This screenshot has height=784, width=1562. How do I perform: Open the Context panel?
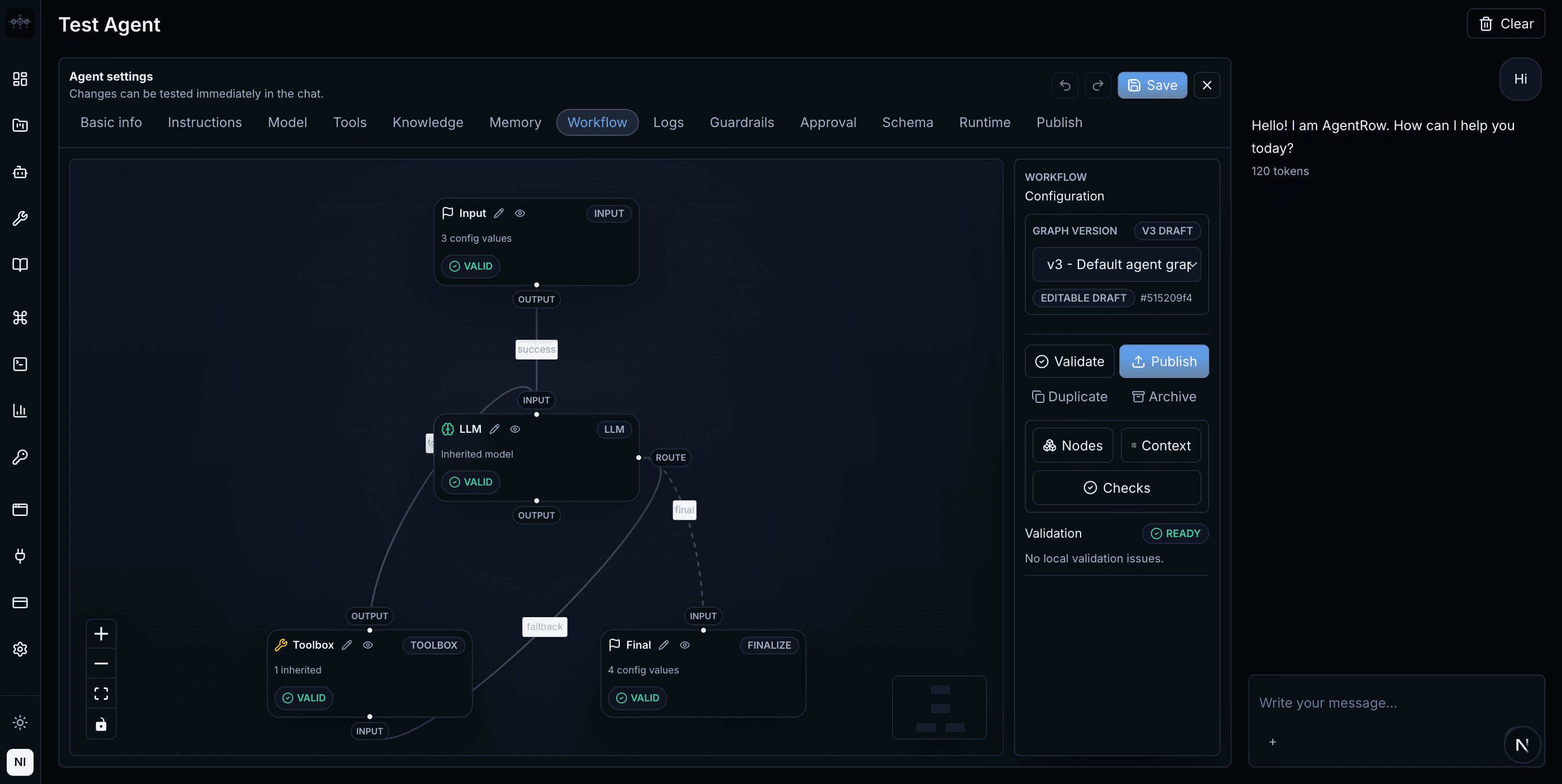coord(1161,446)
